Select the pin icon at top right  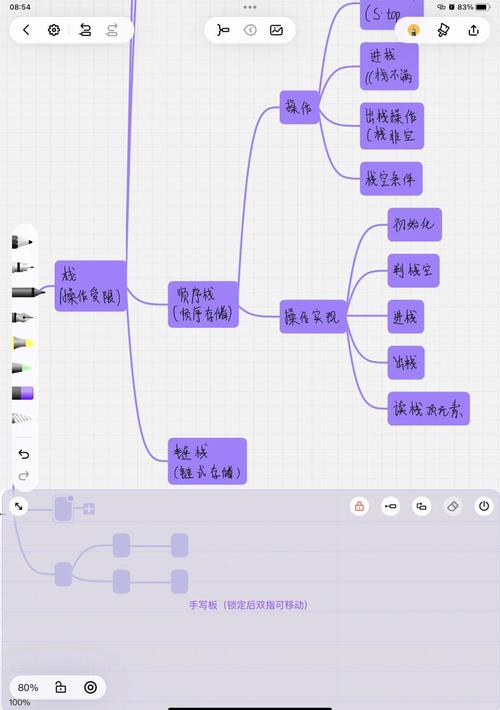point(443,30)
